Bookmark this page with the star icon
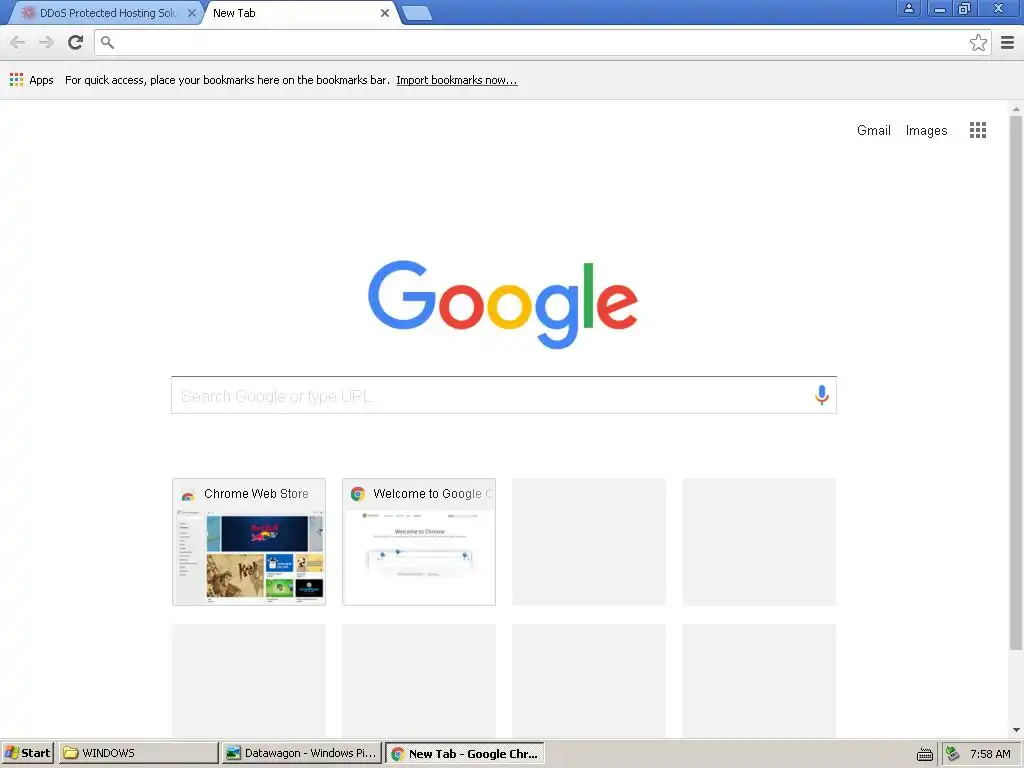The width and height of the screenshot is (1024, 768). click(978, 42)
